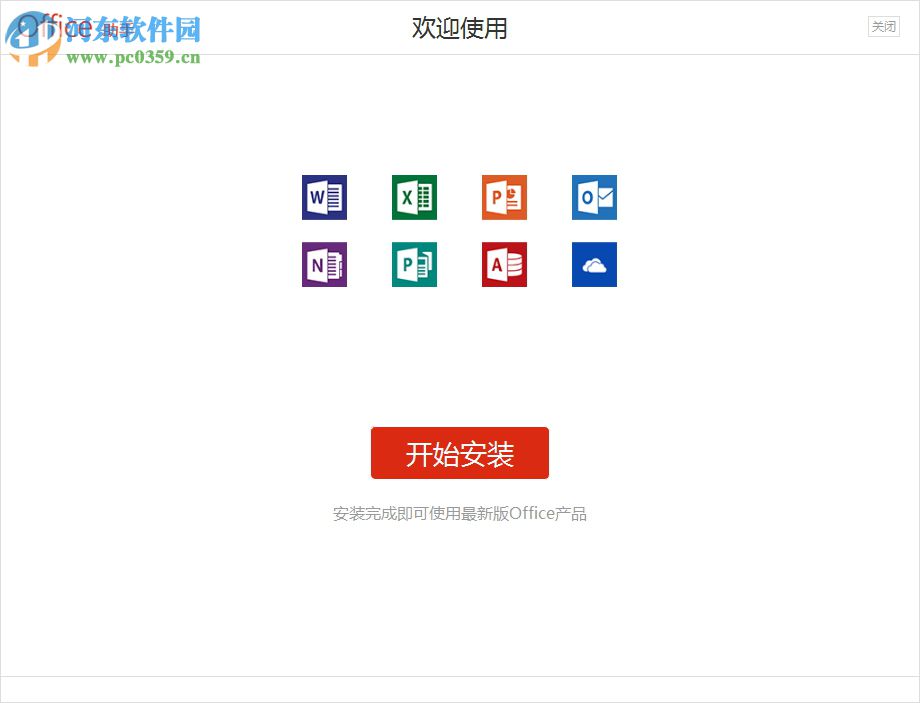The image size is (920, 703).
Task: Click the green Excel icon in the top row
Action: click(413, 197)
